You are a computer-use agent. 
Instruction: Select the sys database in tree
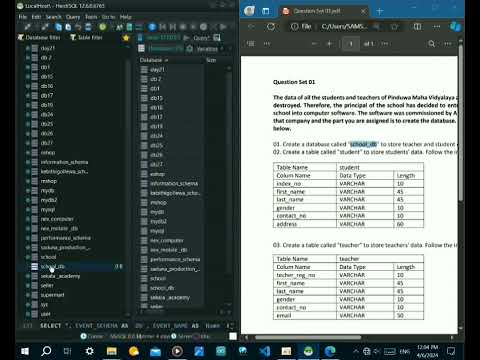click(44, 304)
